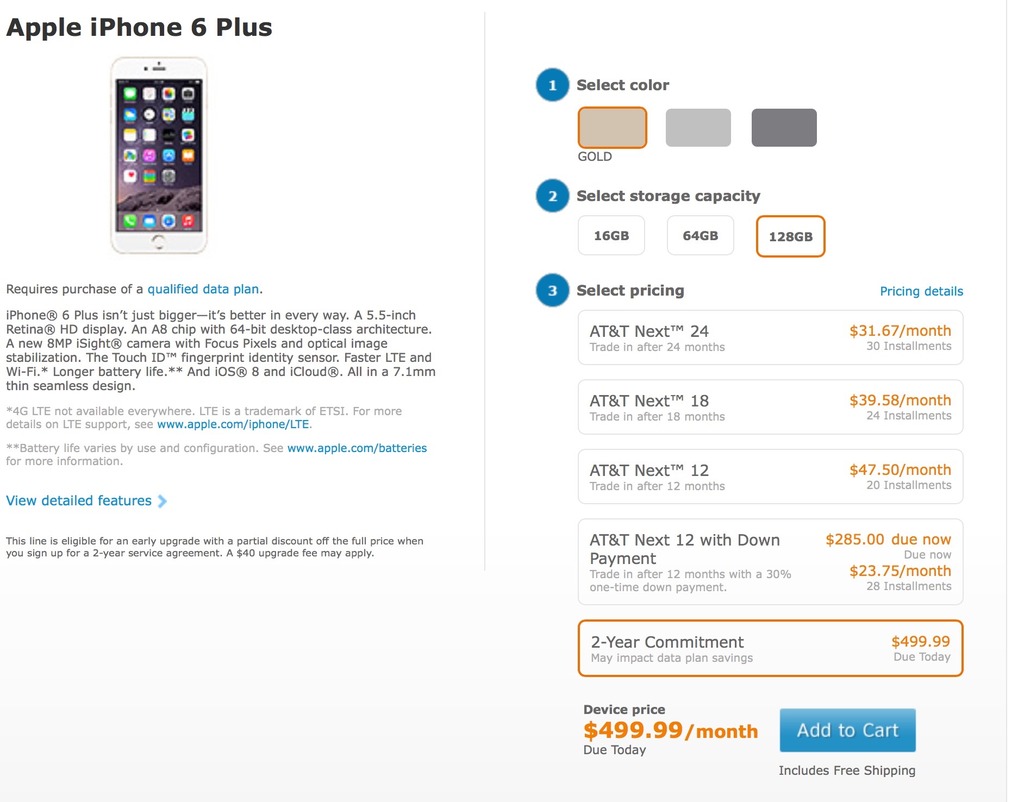Pick the space gray color swatch
Screen dimensions: 1024x802
click(x=784, y=127)
